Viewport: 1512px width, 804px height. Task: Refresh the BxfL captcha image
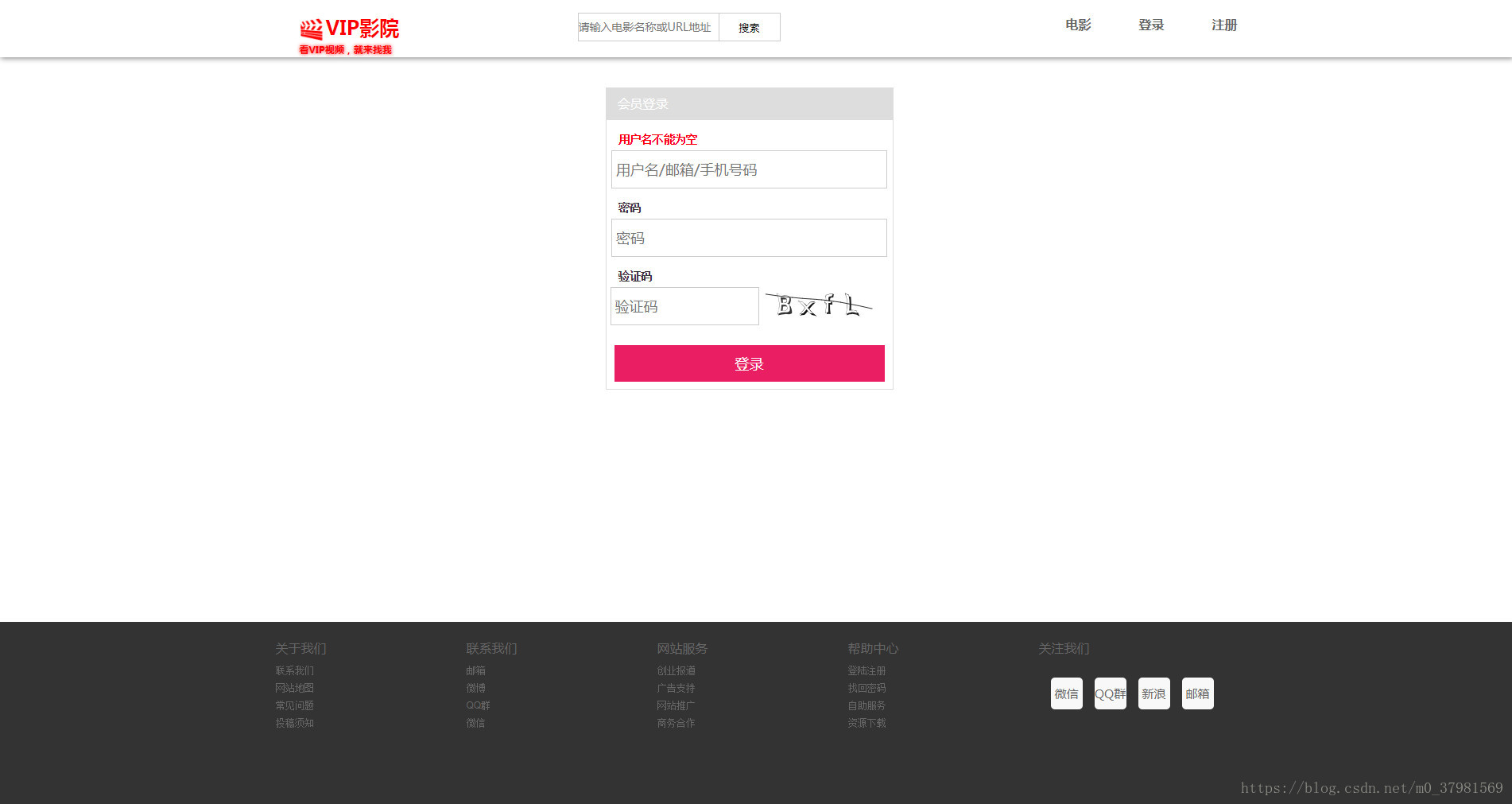point(819,305)
